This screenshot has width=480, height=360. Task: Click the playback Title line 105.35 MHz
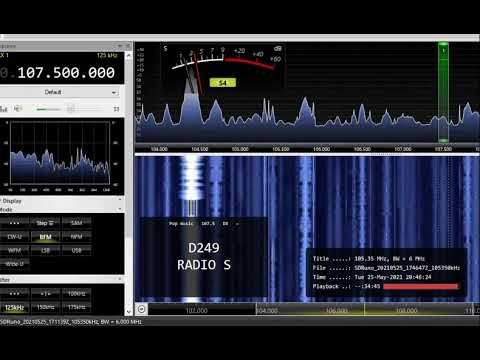369,259
